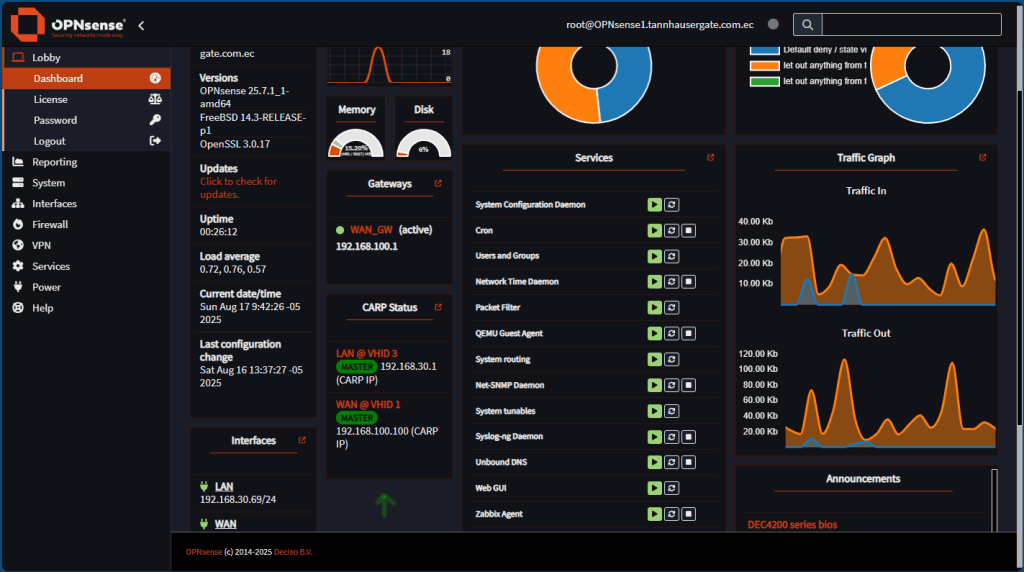Restart the Unbound DNS service
The image size is (1024, 572).
672,463
